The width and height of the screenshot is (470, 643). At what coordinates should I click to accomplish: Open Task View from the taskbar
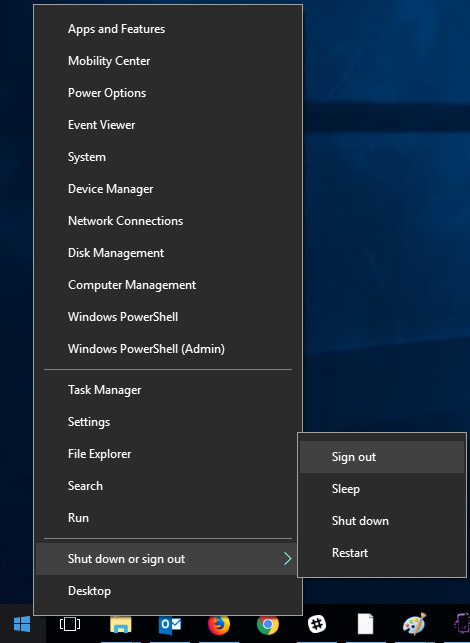[x=70, y=624]
